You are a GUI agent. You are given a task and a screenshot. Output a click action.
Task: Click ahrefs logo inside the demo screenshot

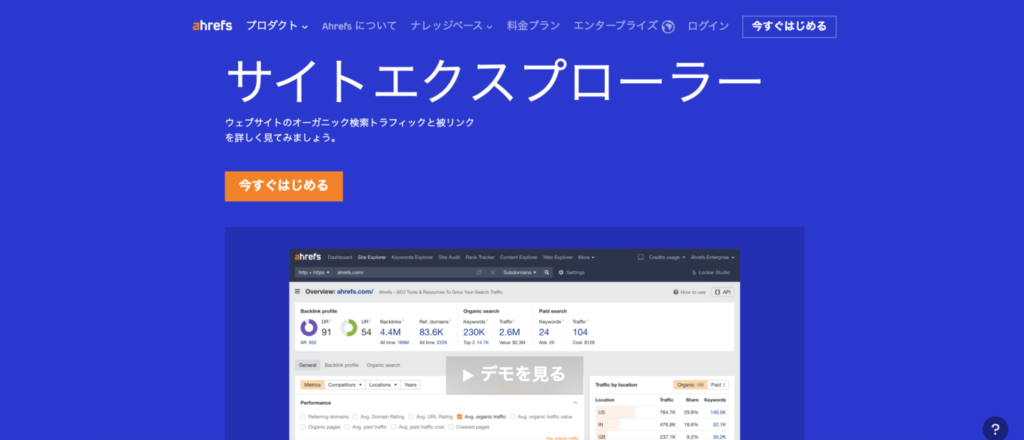(x=308, y=257)
